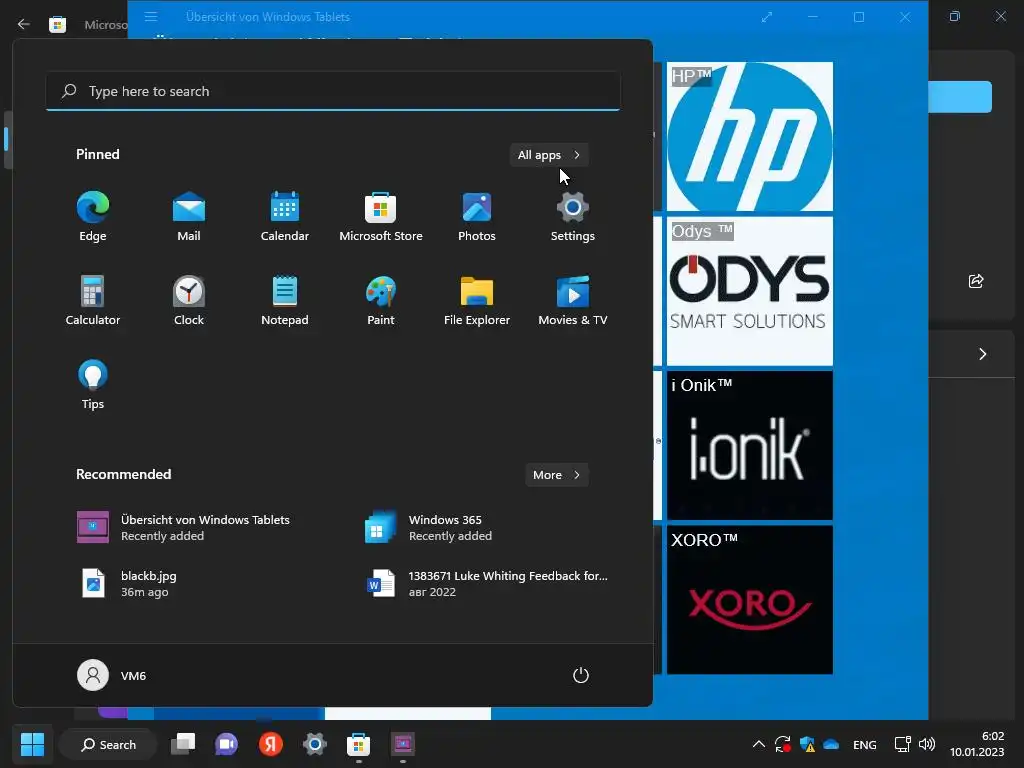Open the Tips pinned app
Viewport: 1024px width, 768px height.
click(93, 385)
